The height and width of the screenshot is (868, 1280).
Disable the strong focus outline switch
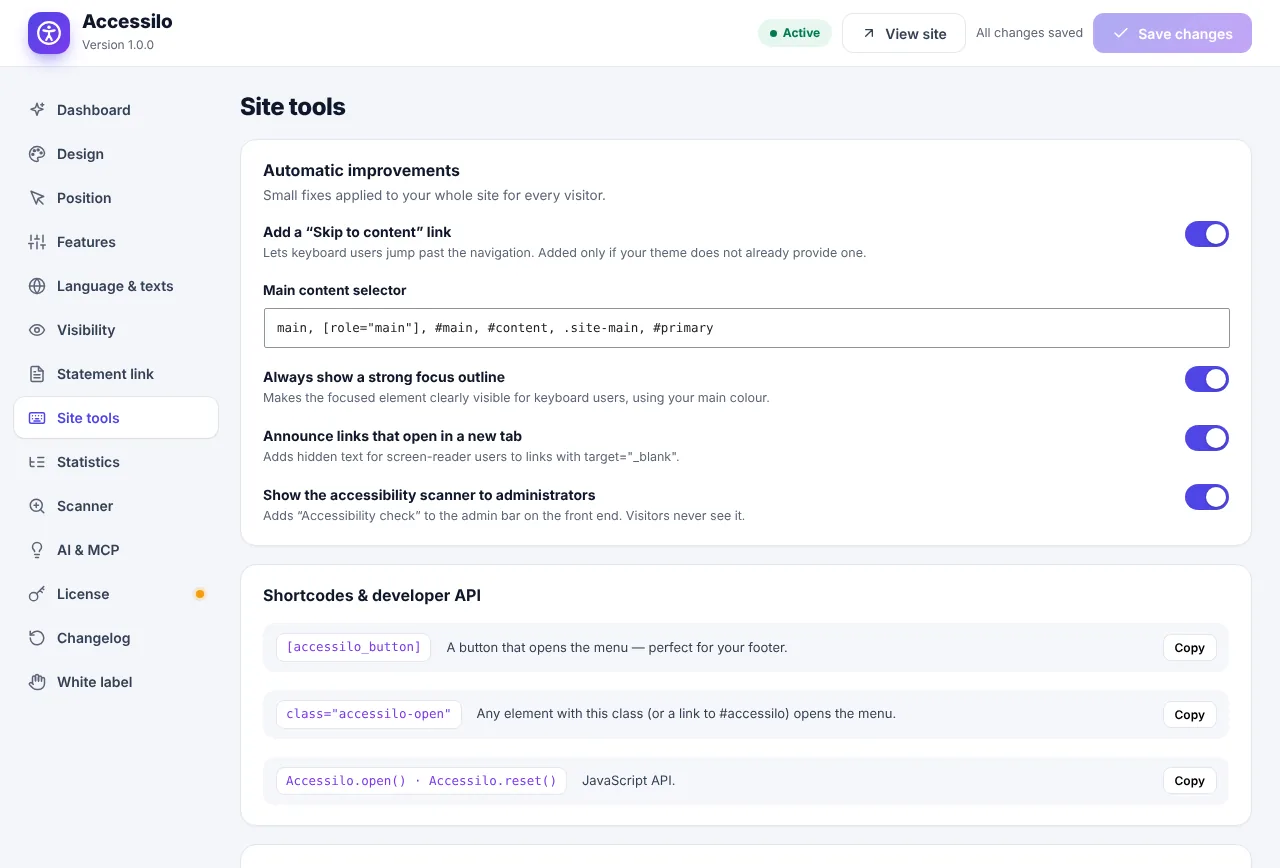1207,379
